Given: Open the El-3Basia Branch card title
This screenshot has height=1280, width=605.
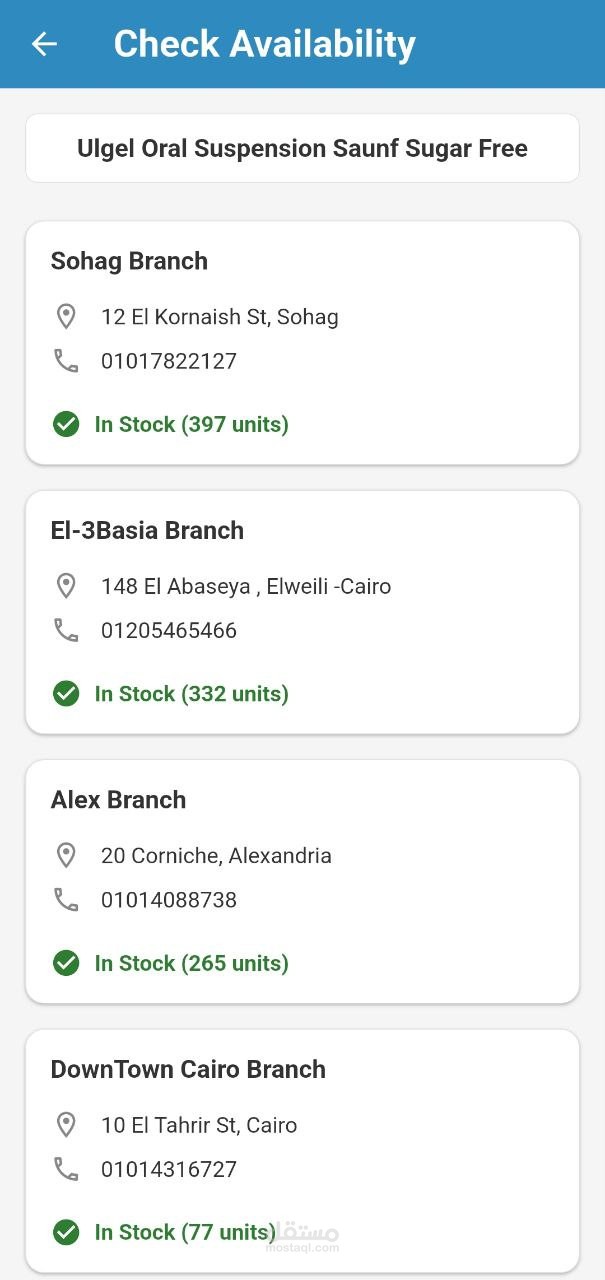Looking at the screenshot, I should tap(147, 530).
